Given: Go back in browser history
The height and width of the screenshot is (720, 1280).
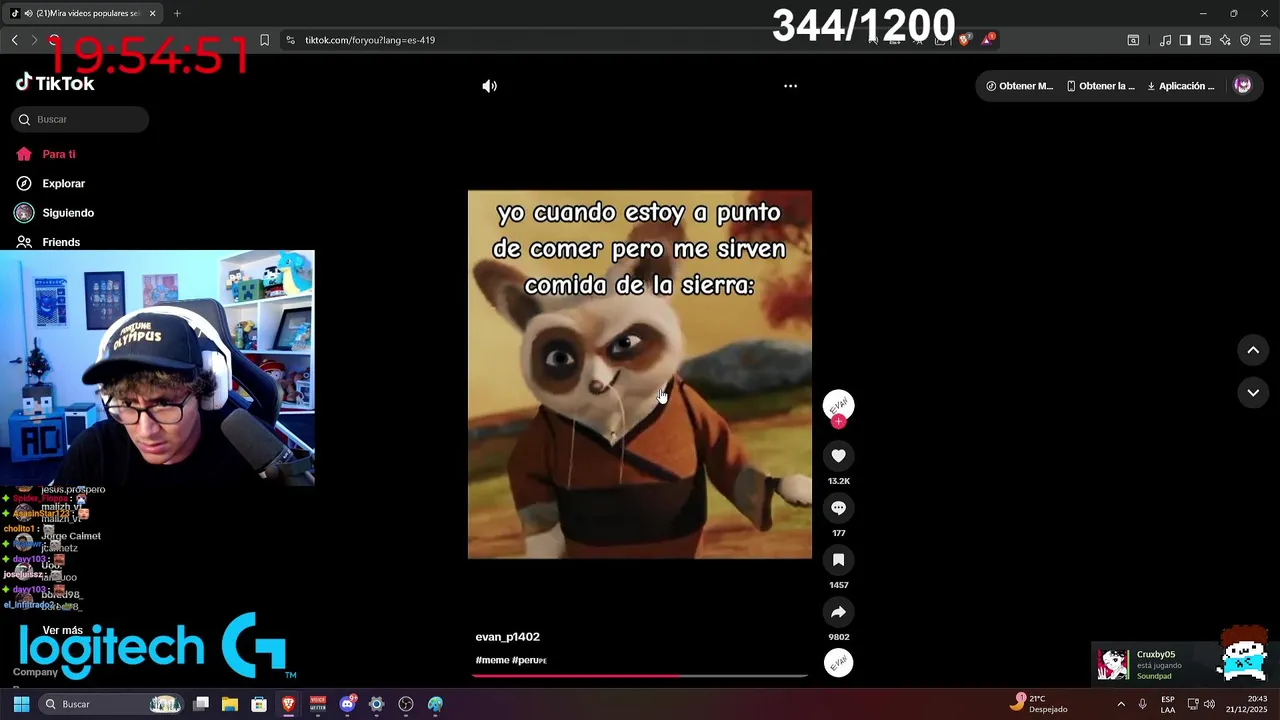Looking at the screenshot, I should tap(14, 40).
